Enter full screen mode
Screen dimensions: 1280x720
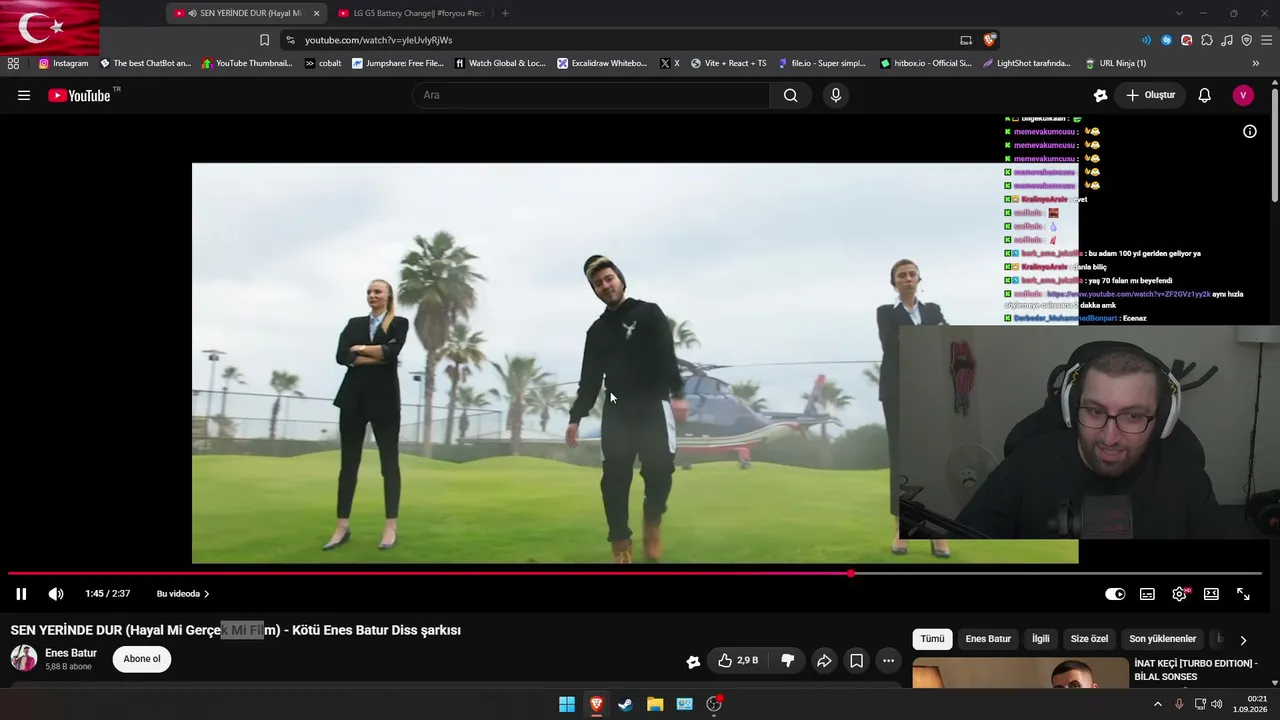click(1243, 594)
